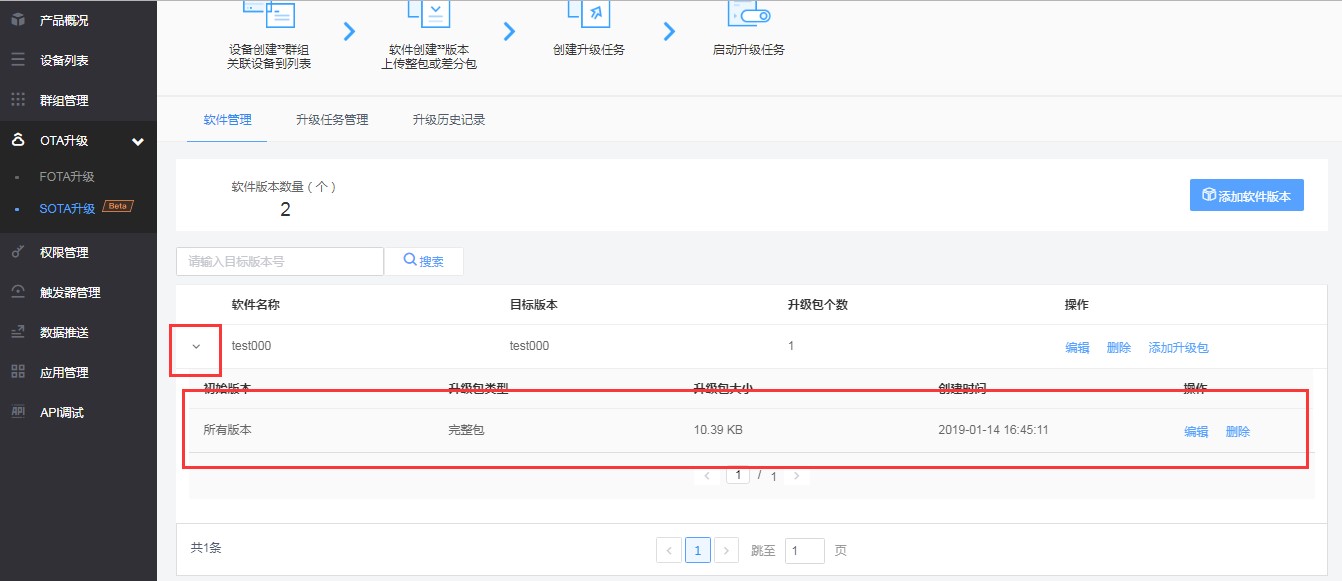1342x581 pixels.
Task: Click the 2019-01-14 16:45:11 timestamp
Action: [993, 430]
